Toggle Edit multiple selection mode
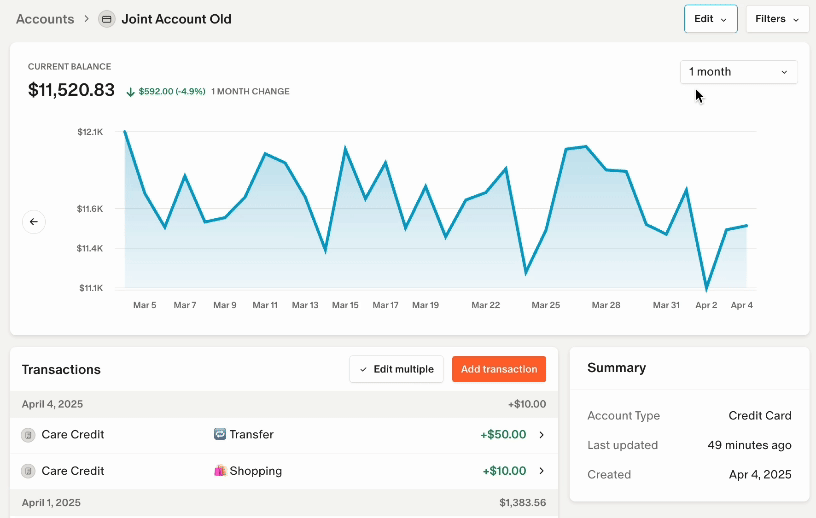This screenshot has height=518, width=816. (396, 369)
